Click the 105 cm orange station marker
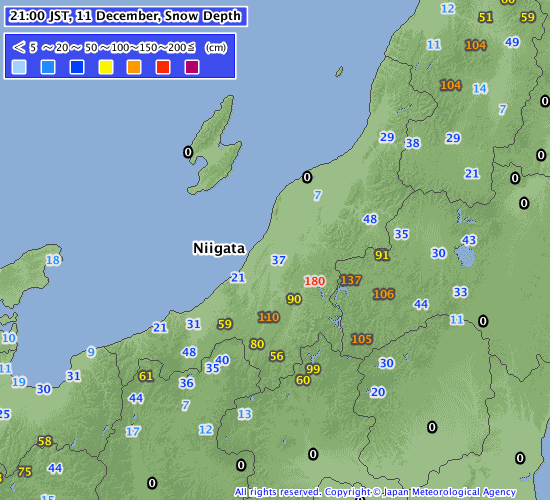 tap(362, 339)
